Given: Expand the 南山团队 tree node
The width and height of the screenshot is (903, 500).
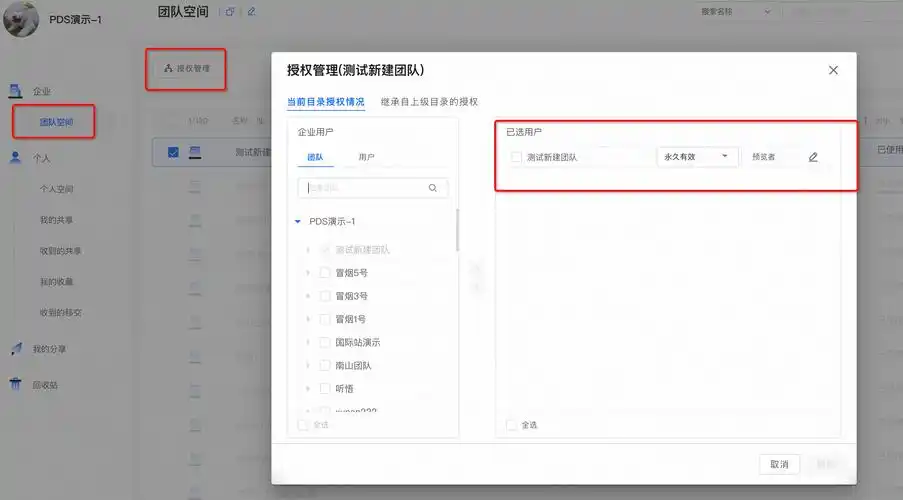Looking at the screenshot, I should point(307,366).
